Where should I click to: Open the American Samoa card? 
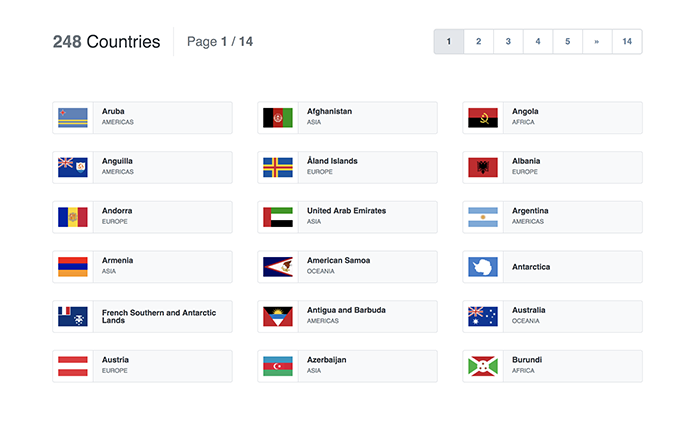pos(347,267)
